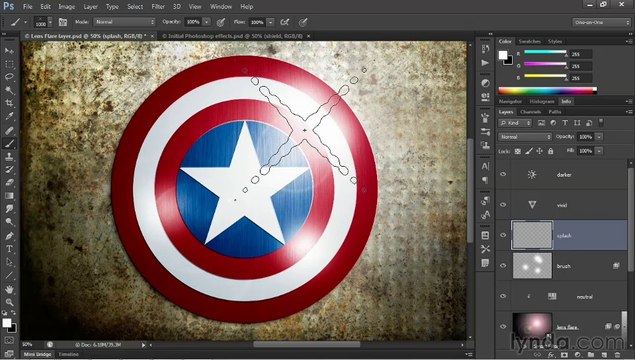Hide the lens flare layer
This screenshot has height=360, width=635.
pos(503,326)
